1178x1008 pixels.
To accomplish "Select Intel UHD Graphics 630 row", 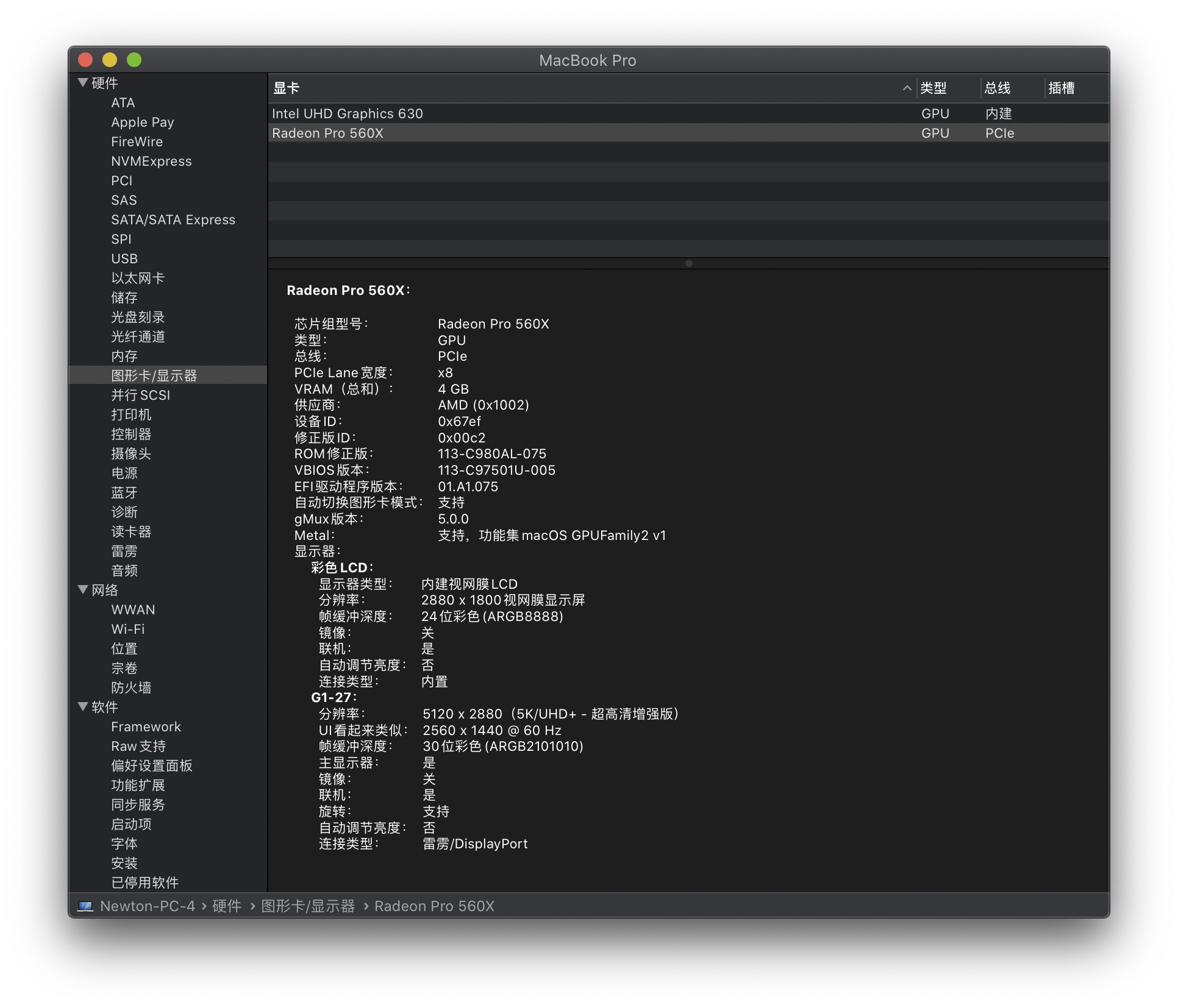I will coord(688,113).
